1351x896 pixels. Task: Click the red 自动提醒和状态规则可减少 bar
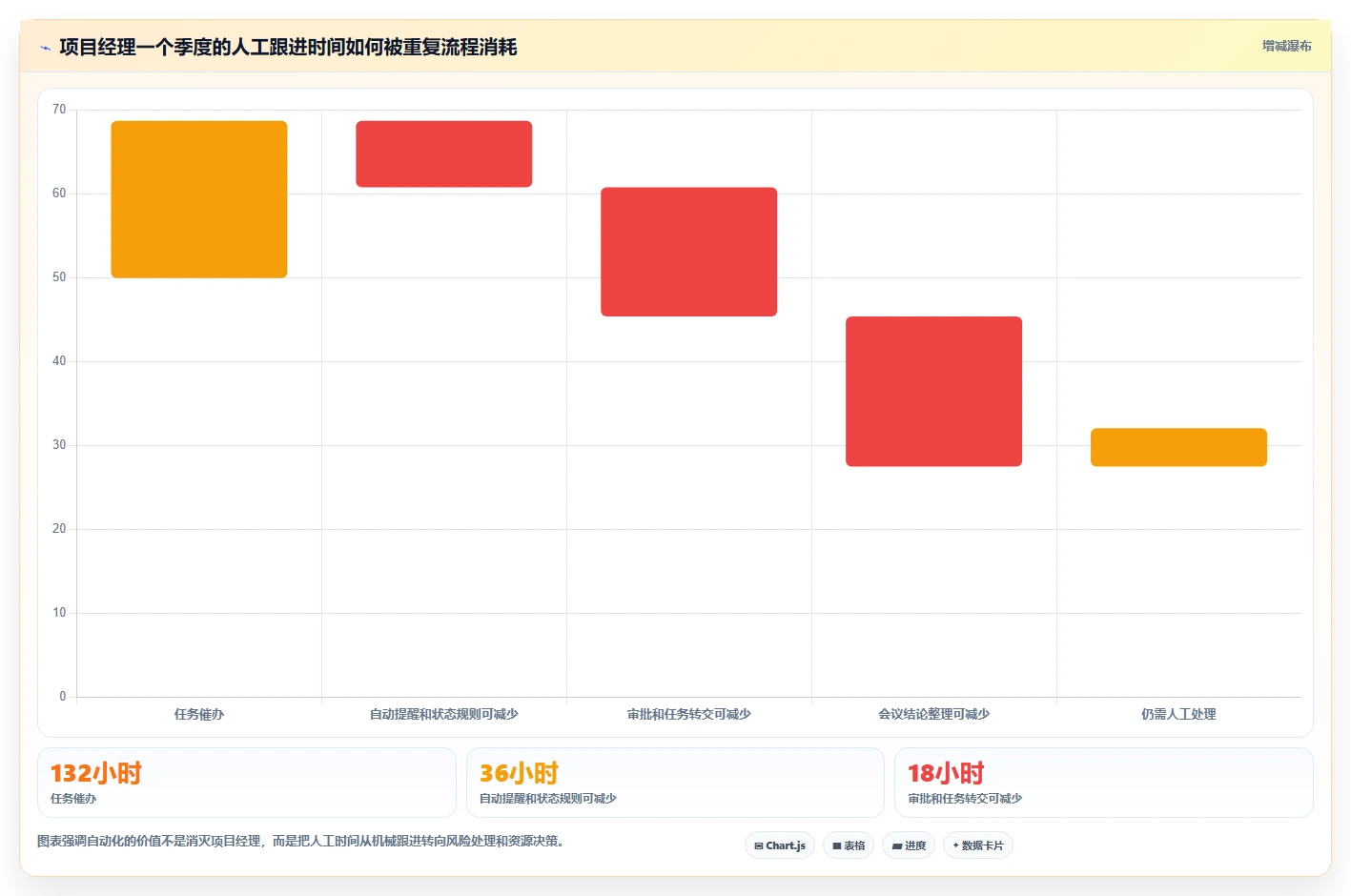point(444,153)
